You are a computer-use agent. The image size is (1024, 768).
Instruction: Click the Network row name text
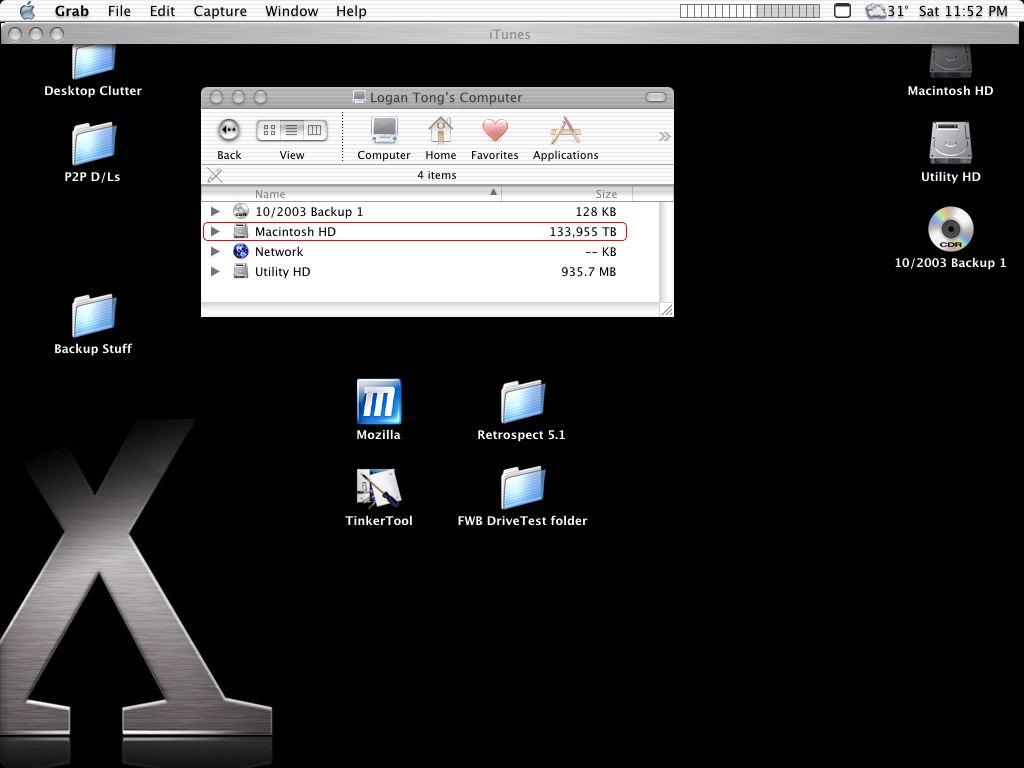(279, 251)
